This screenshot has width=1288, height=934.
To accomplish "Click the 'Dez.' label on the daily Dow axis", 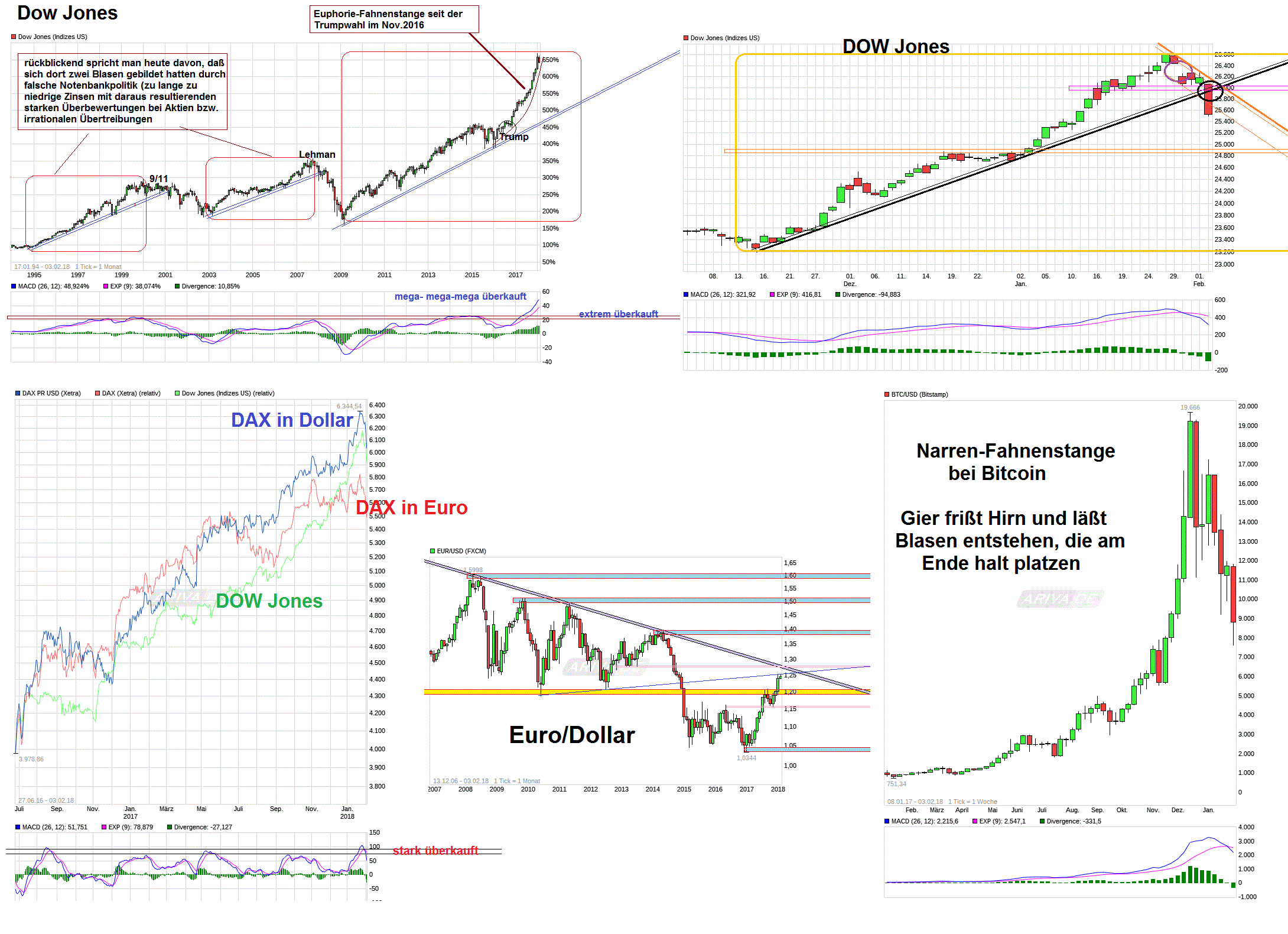I will tap(850, 284).
